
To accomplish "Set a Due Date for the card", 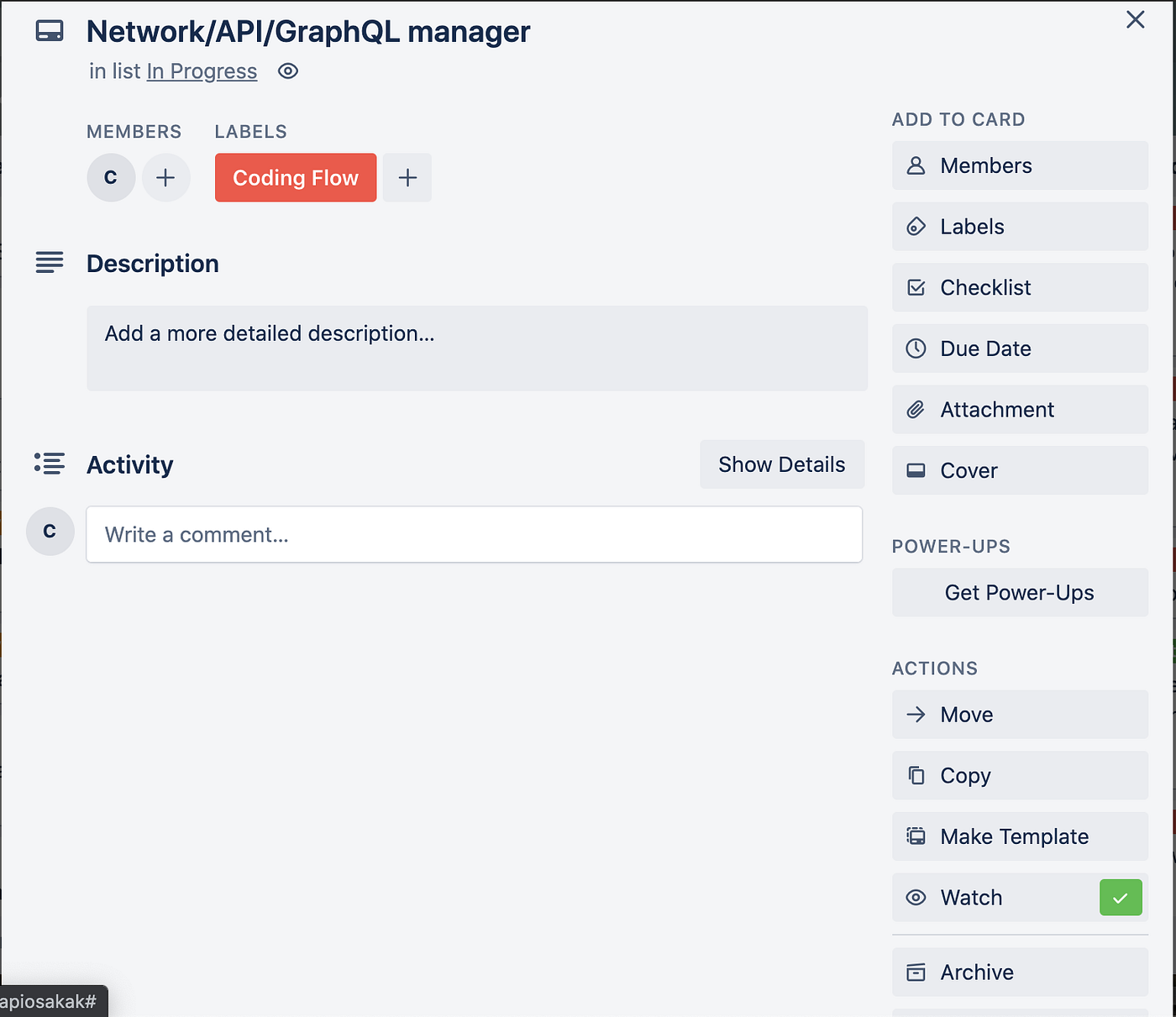I will 1020,349.
